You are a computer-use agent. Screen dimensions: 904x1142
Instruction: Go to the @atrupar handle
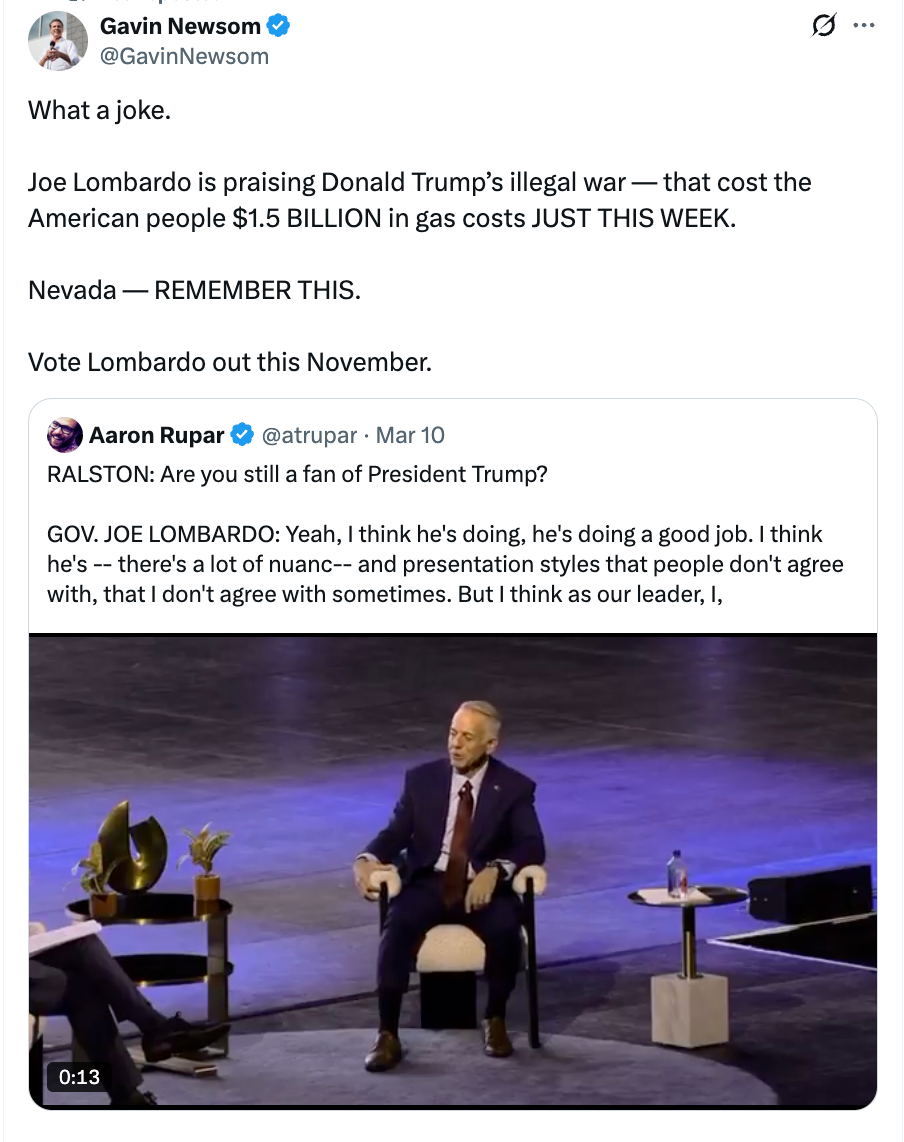pos(309,435)
